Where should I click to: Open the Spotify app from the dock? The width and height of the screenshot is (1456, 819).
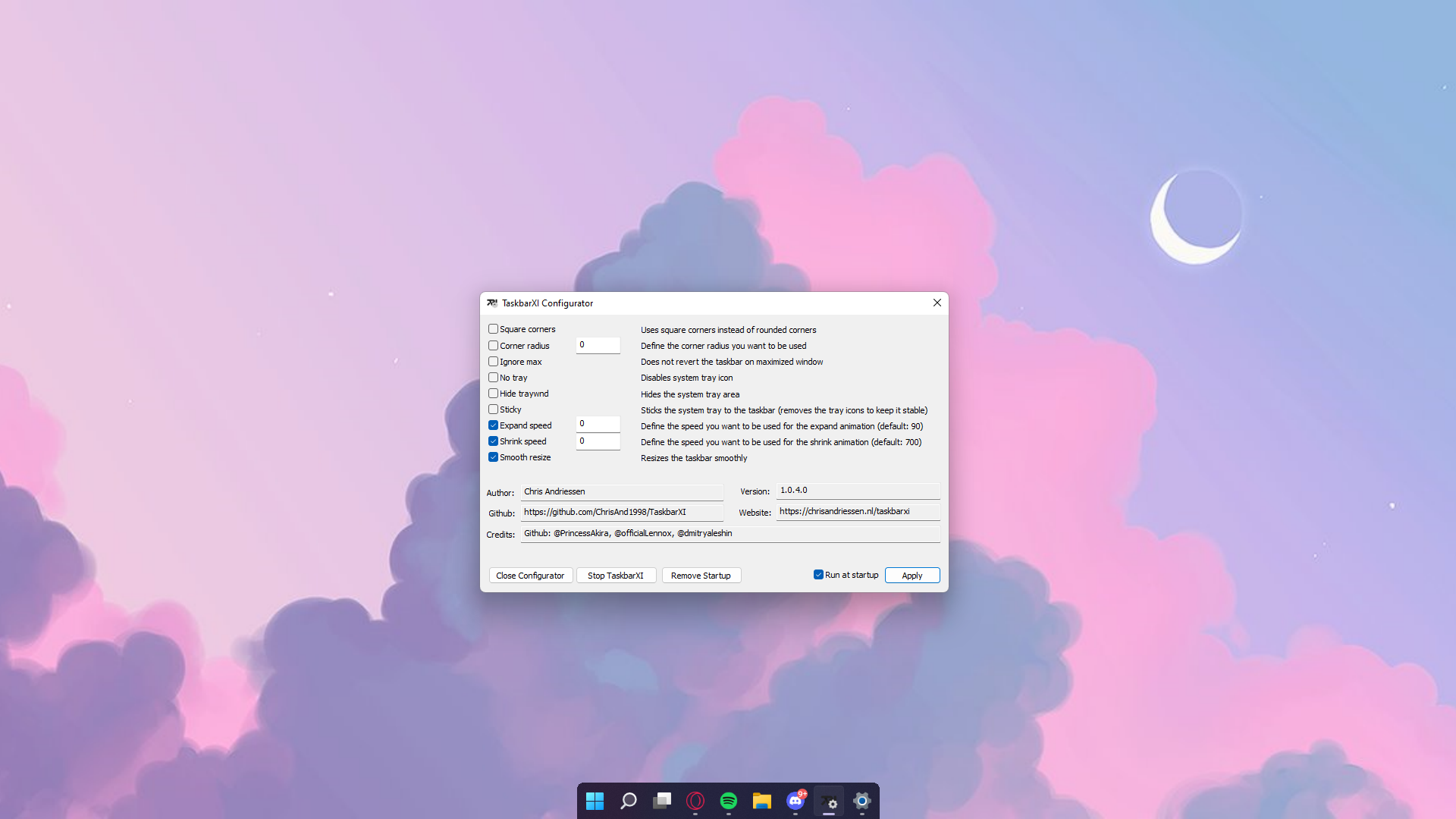[x=729, y=800]
